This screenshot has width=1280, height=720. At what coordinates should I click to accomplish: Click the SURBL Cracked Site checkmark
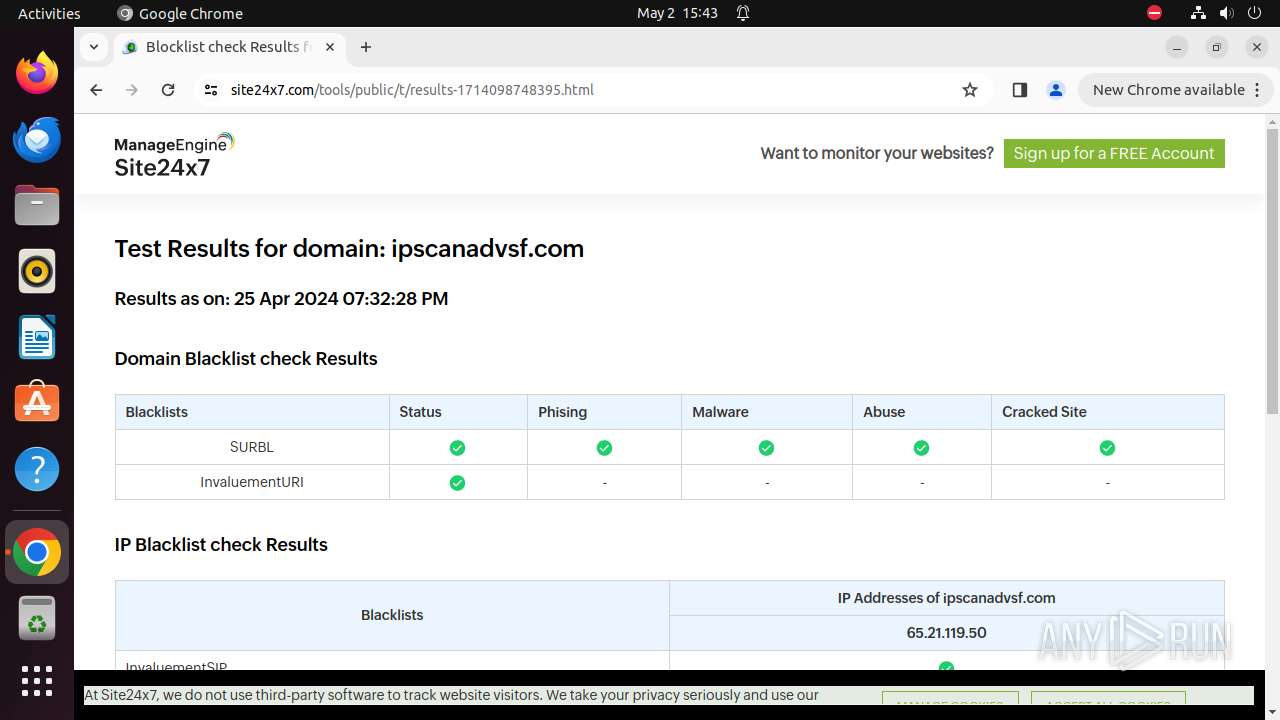(1107, 448)
